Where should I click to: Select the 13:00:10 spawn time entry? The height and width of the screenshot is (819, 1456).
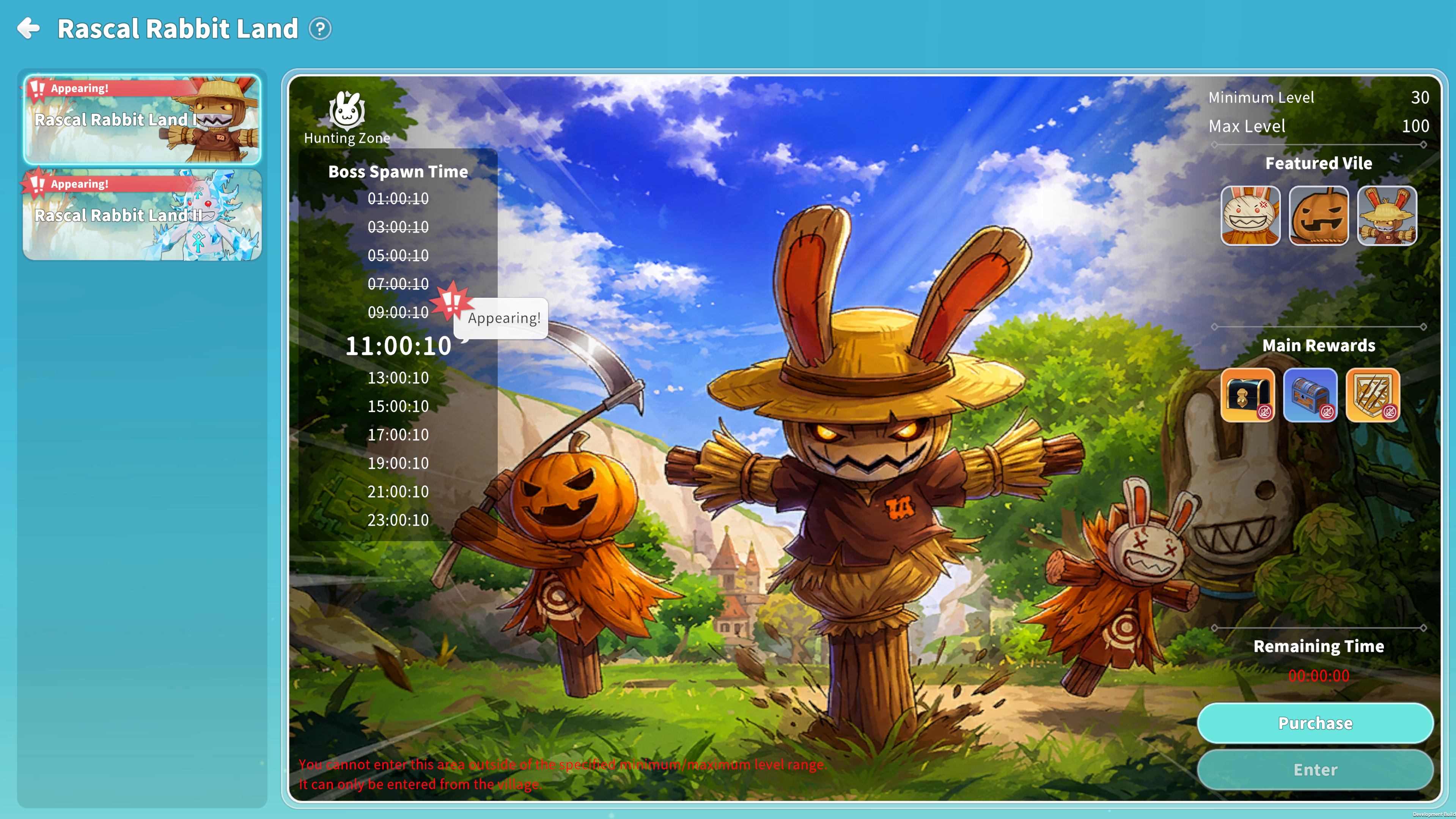coord(398,378)
